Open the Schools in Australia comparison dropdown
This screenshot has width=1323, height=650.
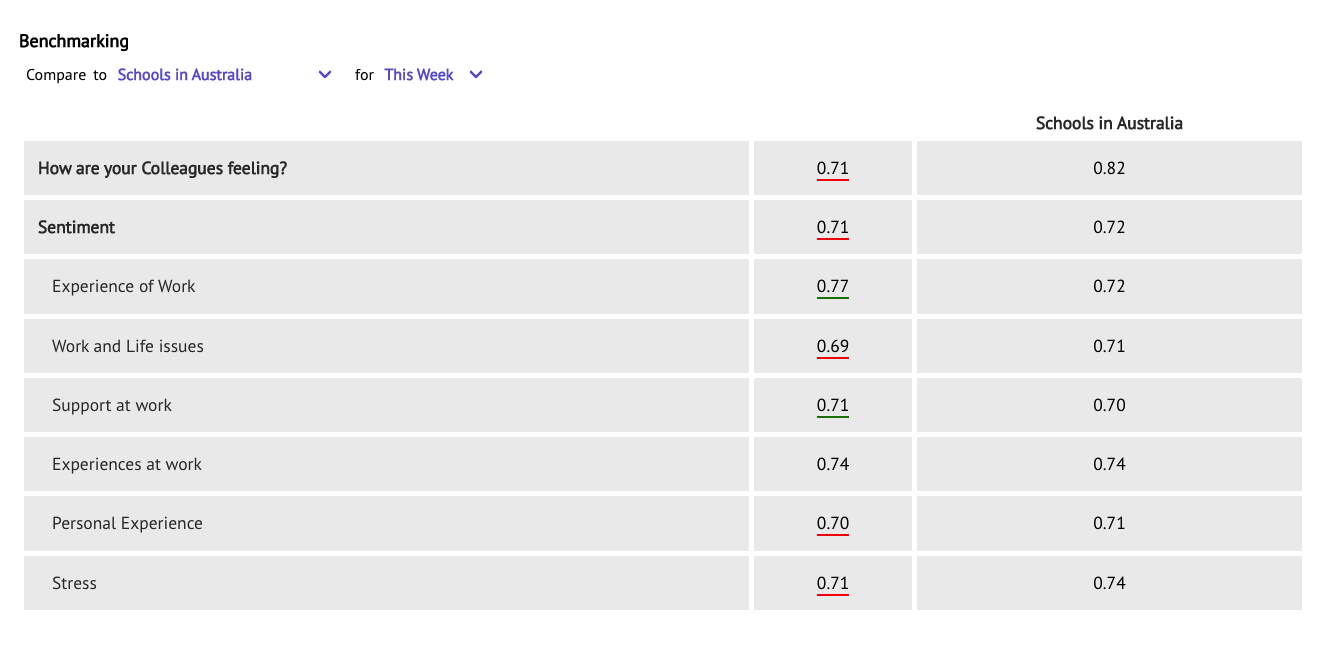(x=224, y=75)
